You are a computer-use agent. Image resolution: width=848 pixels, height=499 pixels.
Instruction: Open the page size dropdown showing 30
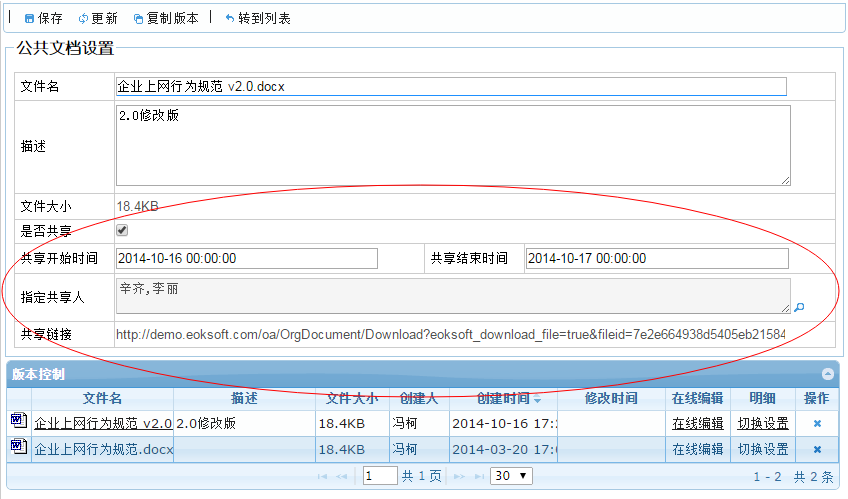511,476
